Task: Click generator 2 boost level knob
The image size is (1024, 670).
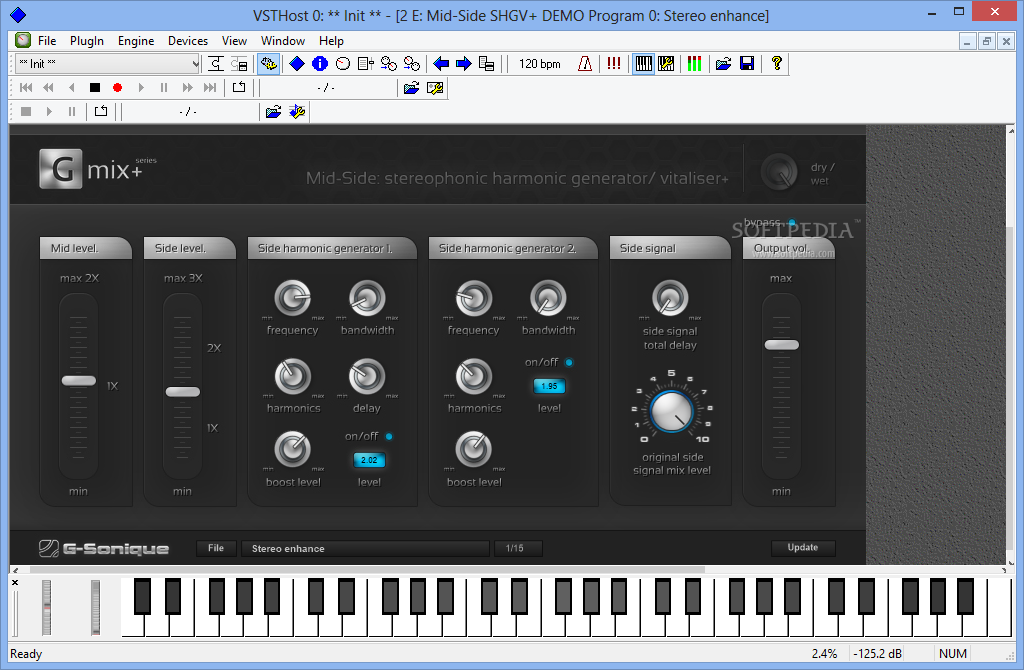Action: [x=473, y=449]
